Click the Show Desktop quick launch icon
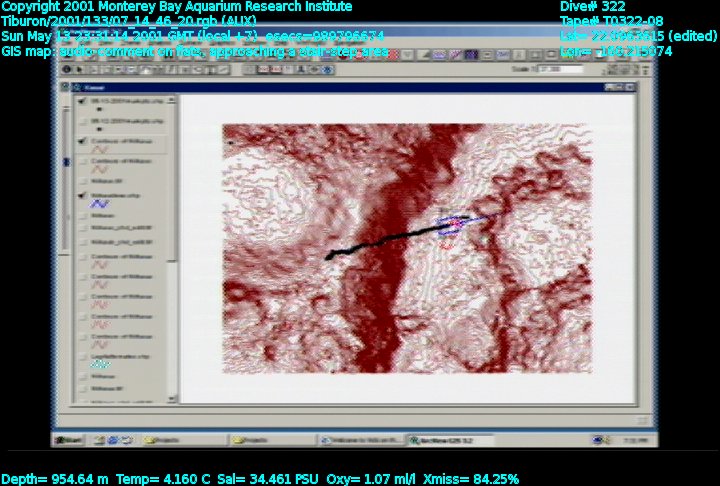 point(102,439)
